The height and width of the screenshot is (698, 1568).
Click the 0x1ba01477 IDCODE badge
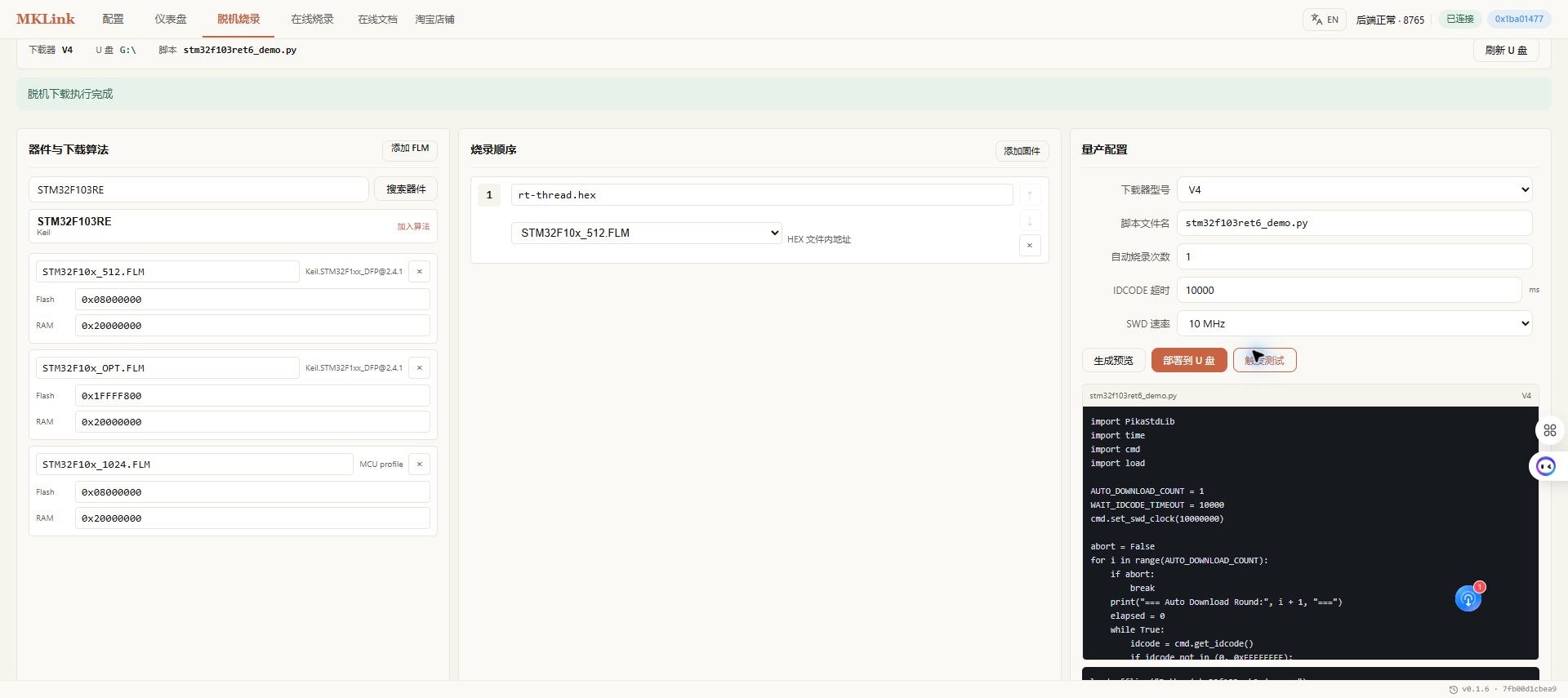(x=1519, y=19)
